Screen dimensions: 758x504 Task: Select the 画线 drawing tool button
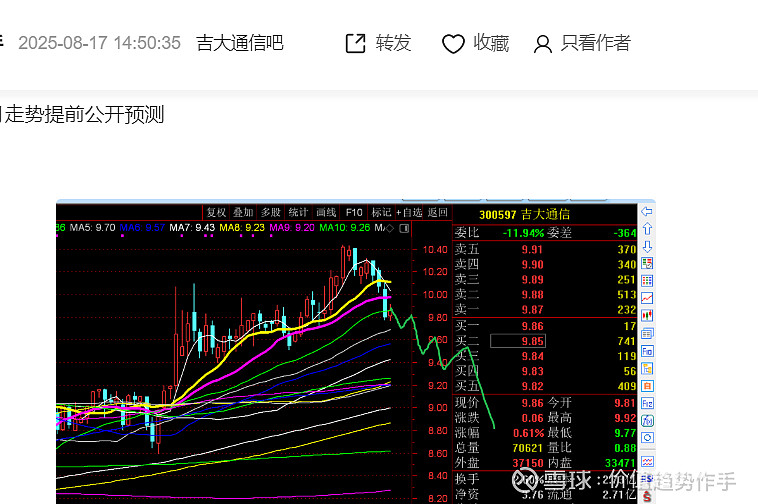326,213
